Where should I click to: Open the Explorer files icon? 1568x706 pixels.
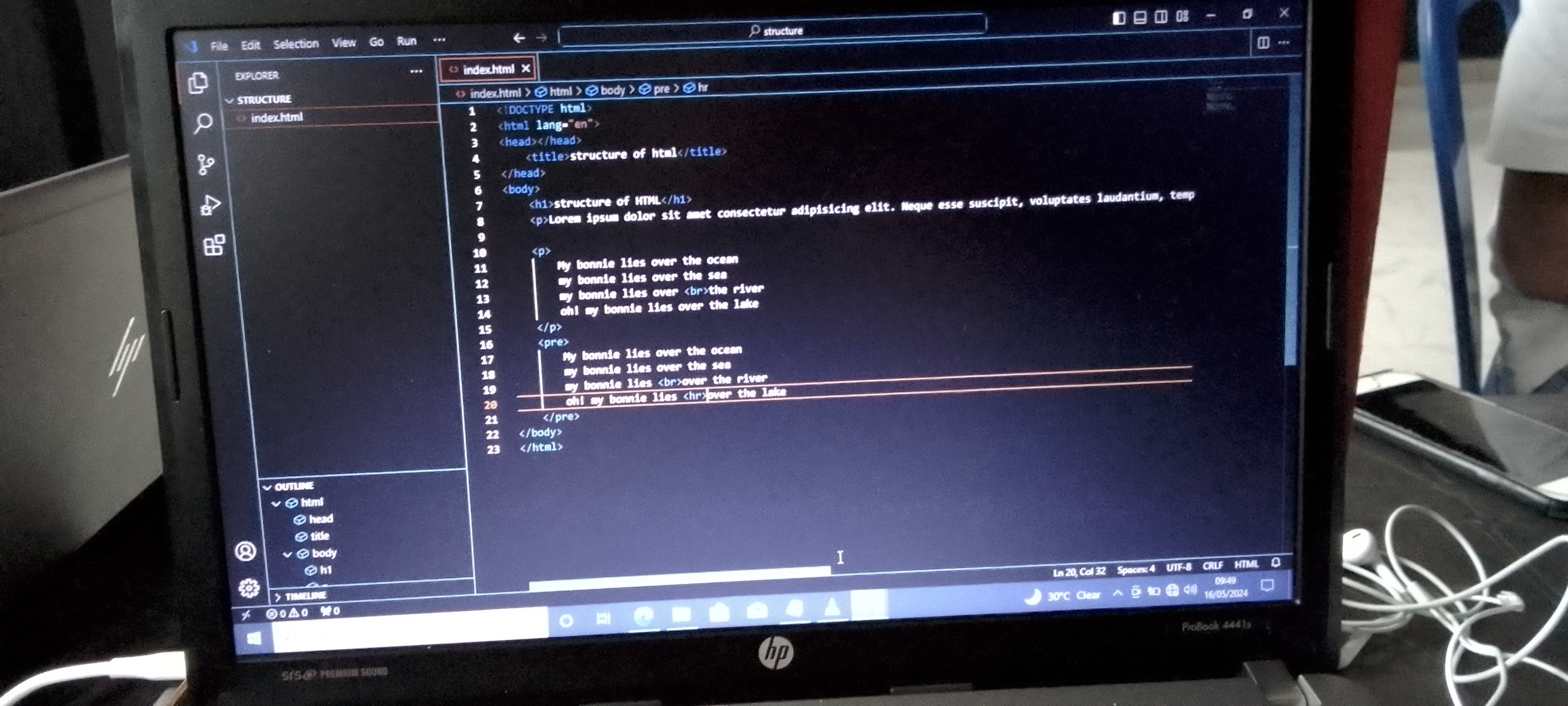click(x=198, y=83)
